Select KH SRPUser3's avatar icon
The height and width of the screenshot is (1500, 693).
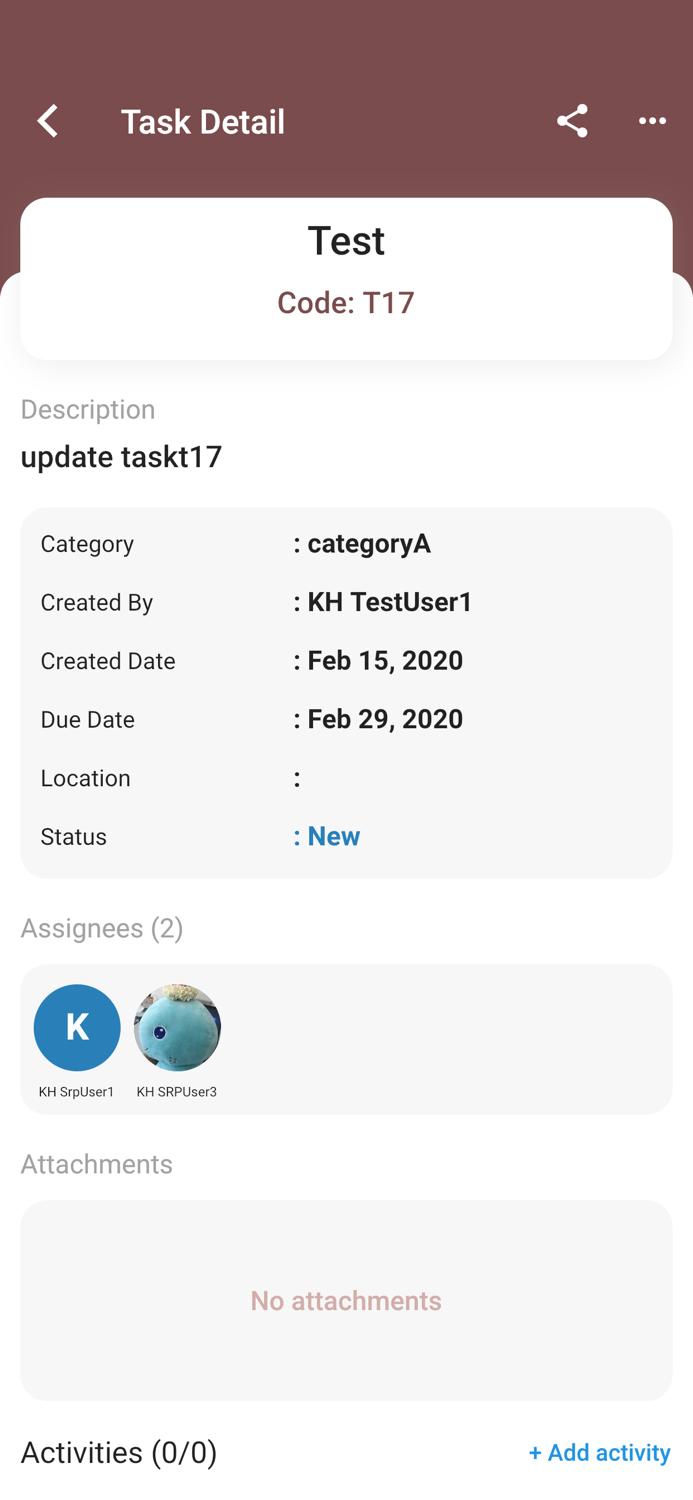click(x=177, y=1027)
